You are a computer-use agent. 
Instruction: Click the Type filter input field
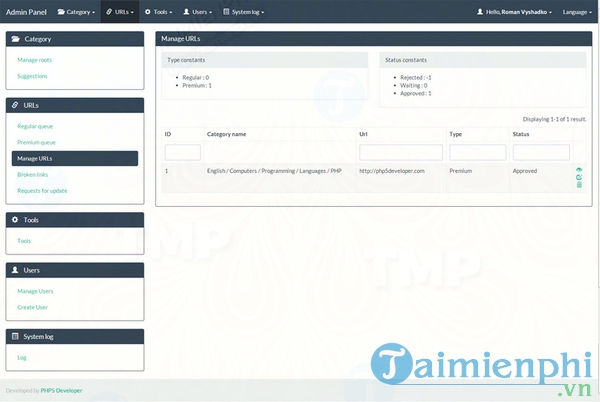pos(478,152)
